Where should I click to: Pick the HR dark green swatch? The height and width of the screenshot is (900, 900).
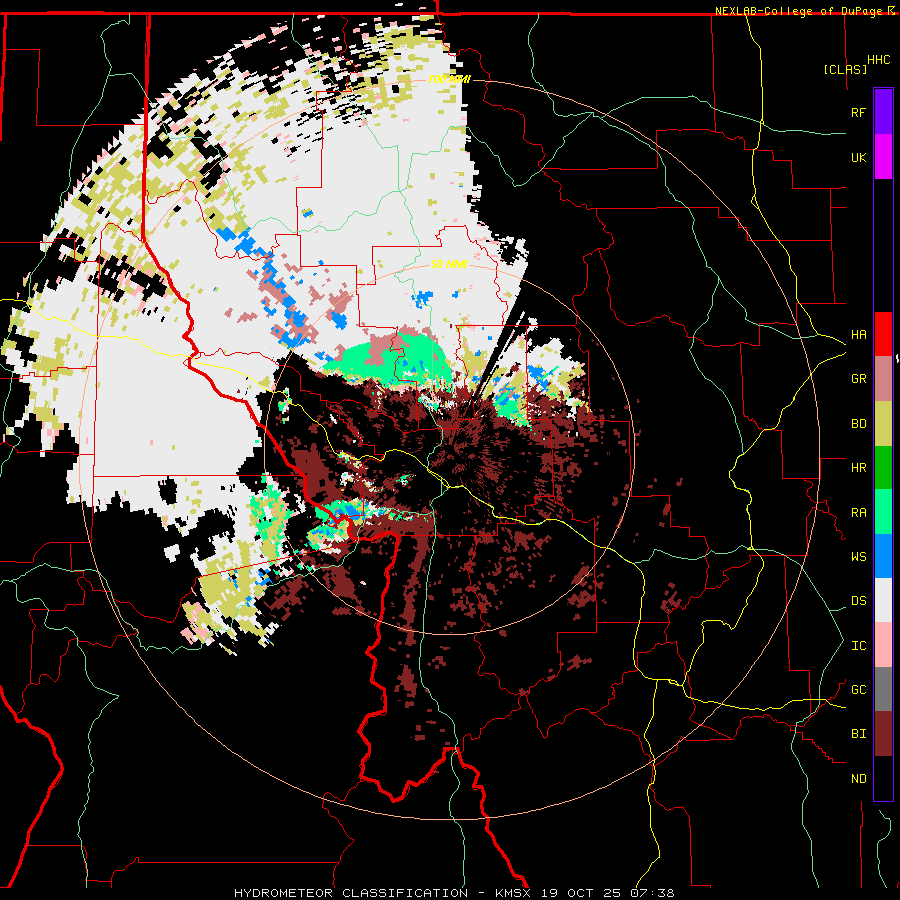point(883,468)
